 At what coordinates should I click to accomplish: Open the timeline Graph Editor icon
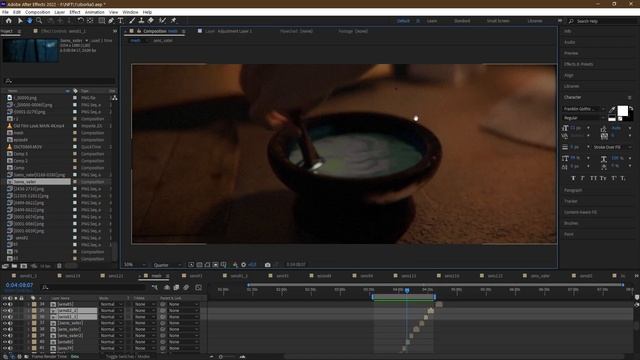click(198, 287)
